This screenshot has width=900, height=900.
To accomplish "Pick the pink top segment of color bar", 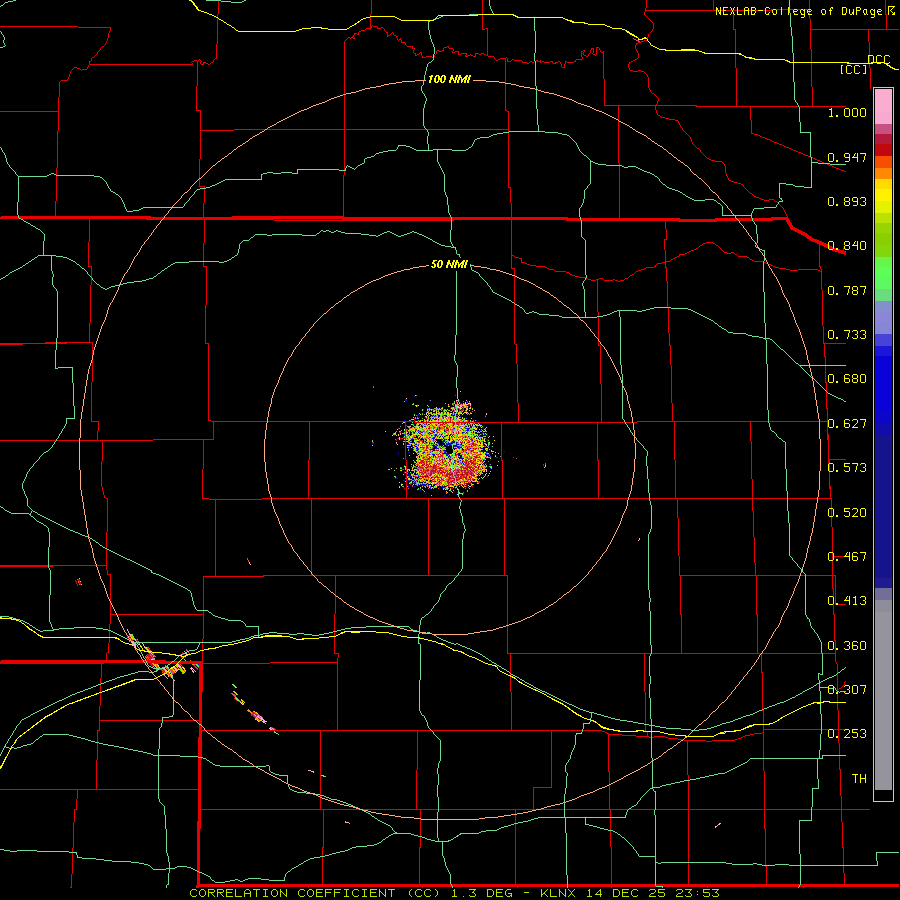I will pyautogui.click(x=883, y=106).
